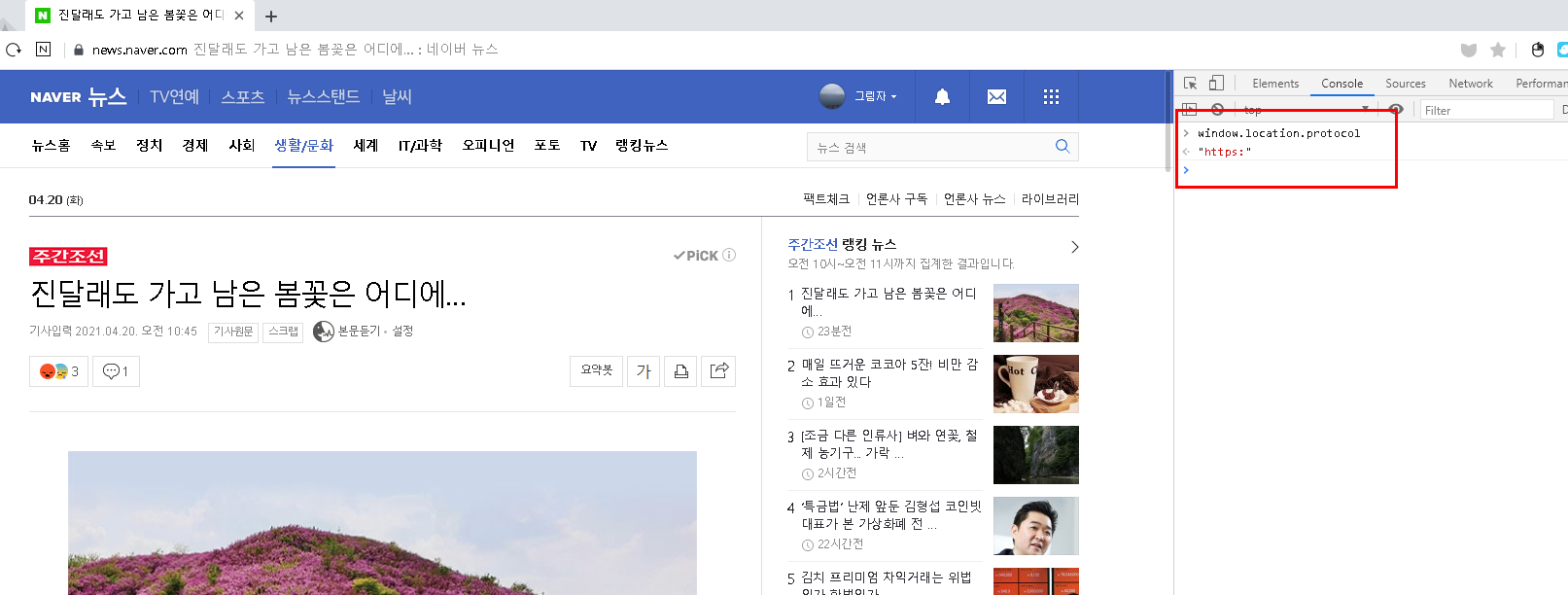The image size is (1568, 595).
Task: Open the IT/과학 news category
Action: point(420,146)
